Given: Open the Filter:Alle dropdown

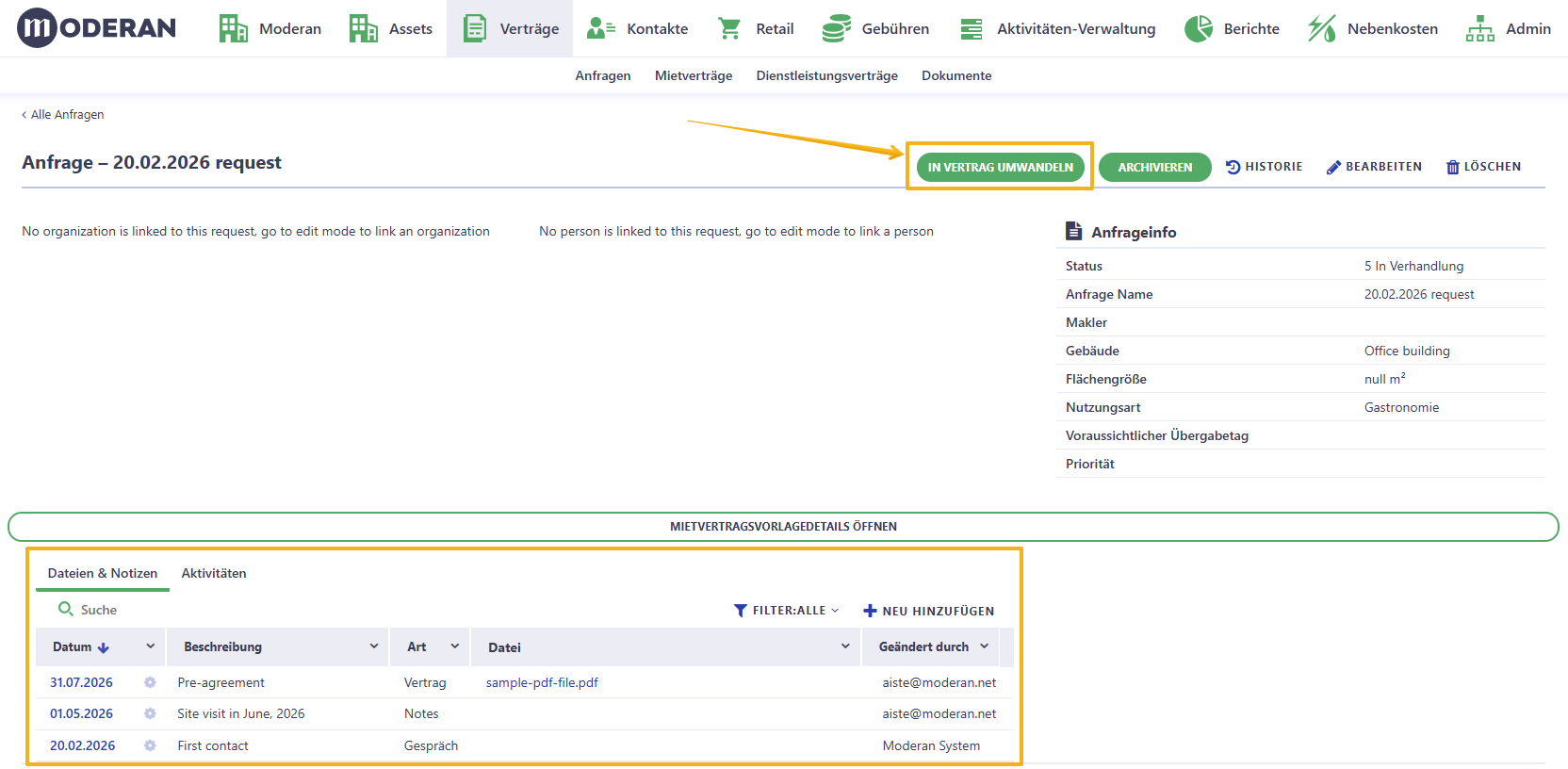Looking at the screenshot, I should 787,611.
